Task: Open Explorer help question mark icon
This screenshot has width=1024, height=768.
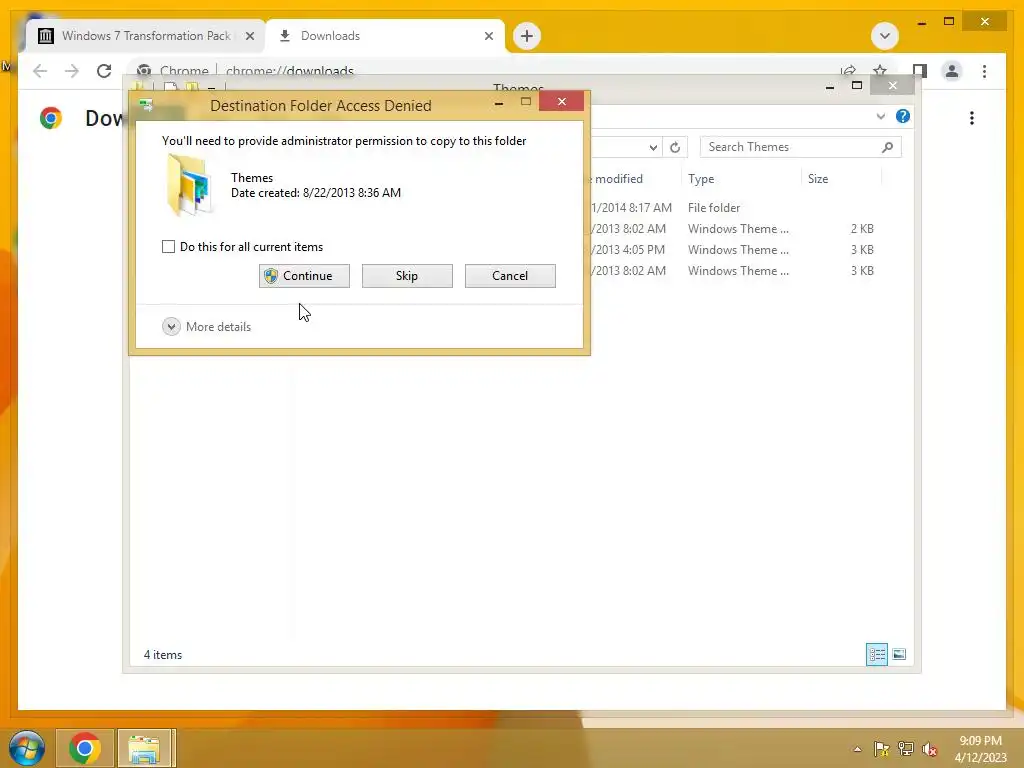Action: [903, 116]
